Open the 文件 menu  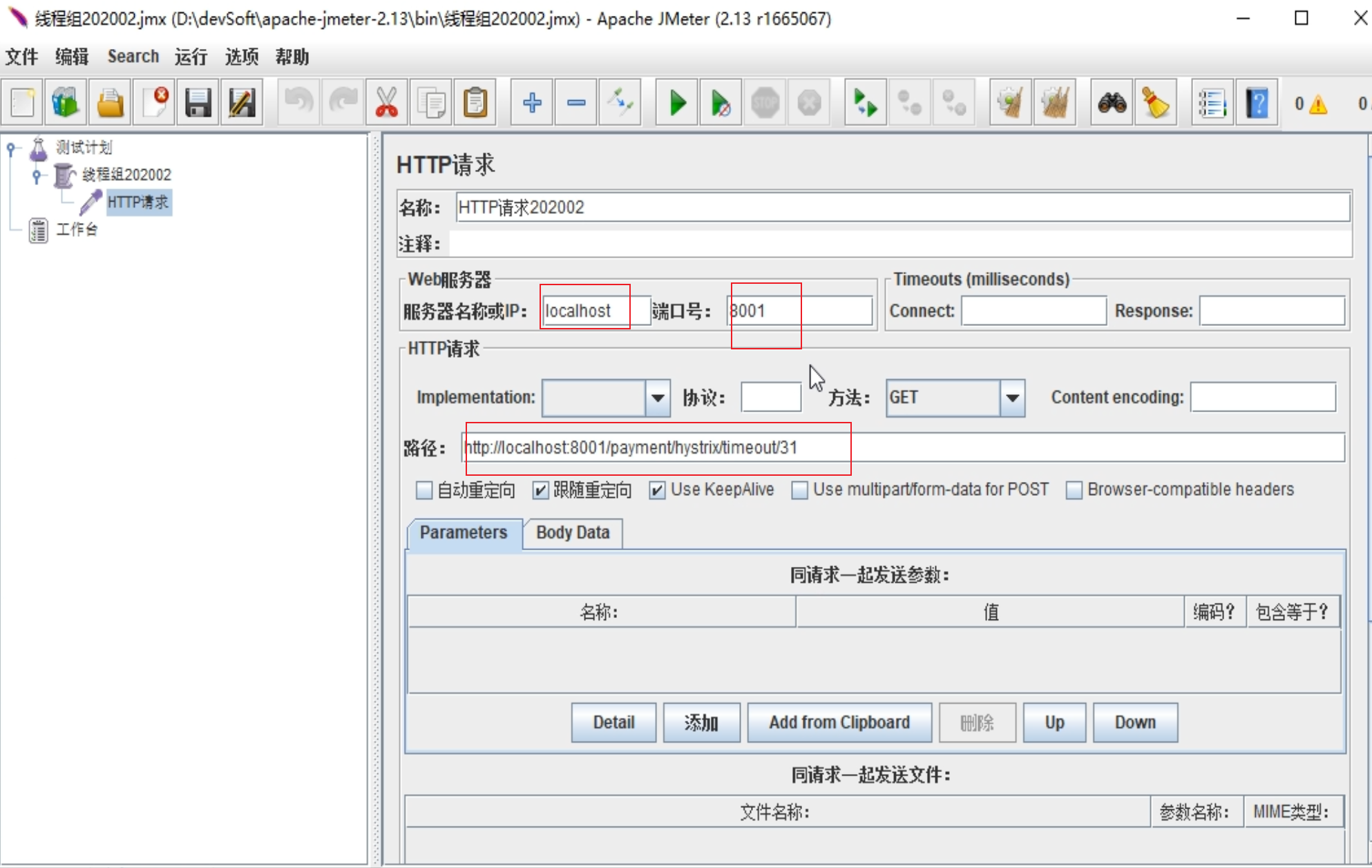[x=22, y=57]
